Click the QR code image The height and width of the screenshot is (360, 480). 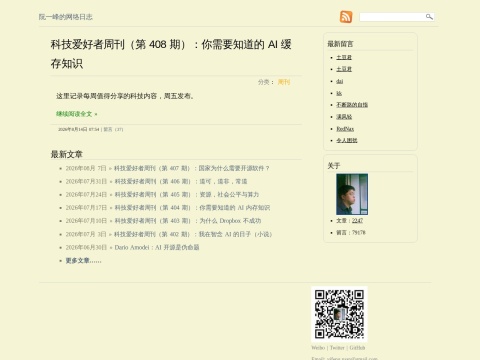click(x=339, y=314)
